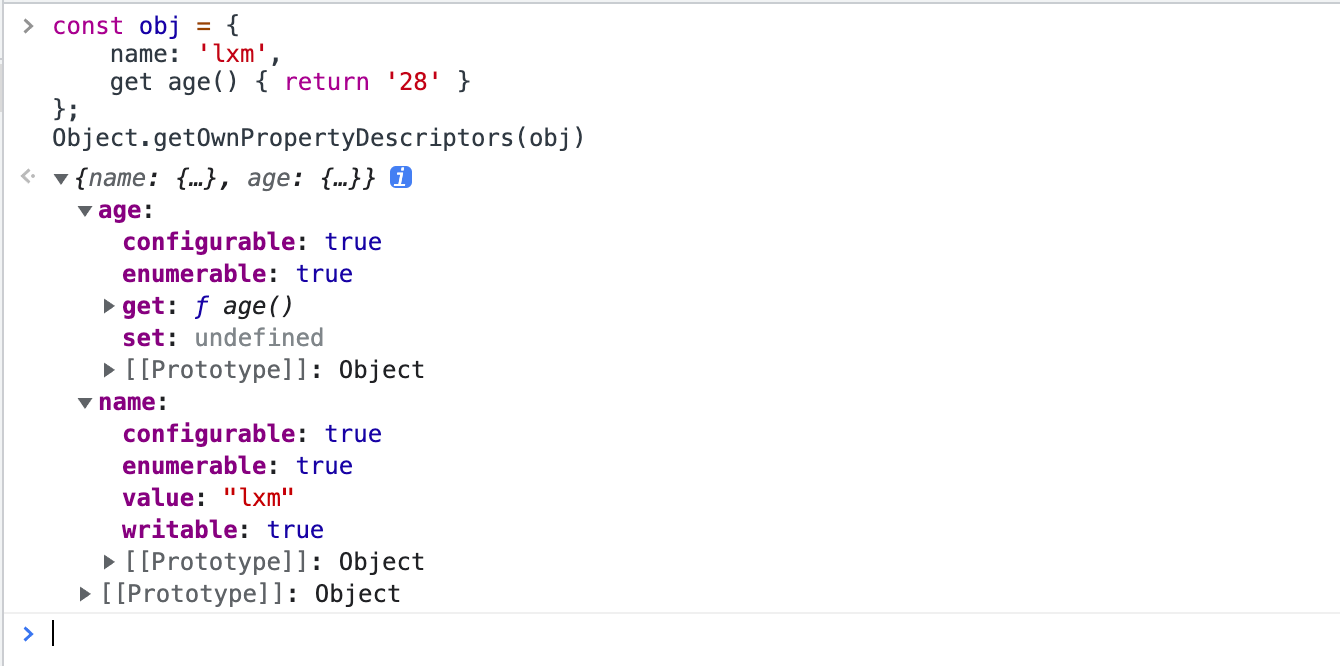The height and width of the screenshot is (666, 1340).
Task: Select the set: undefined row
Action: (x=223, y=338)
